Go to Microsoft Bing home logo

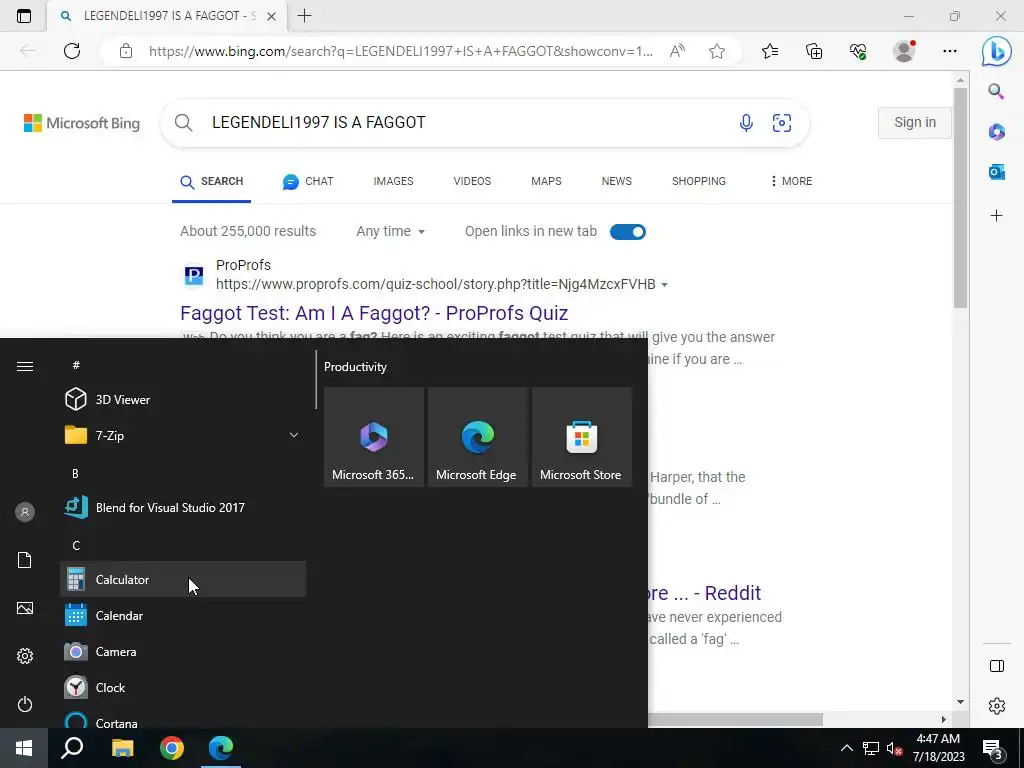[82, 123]
